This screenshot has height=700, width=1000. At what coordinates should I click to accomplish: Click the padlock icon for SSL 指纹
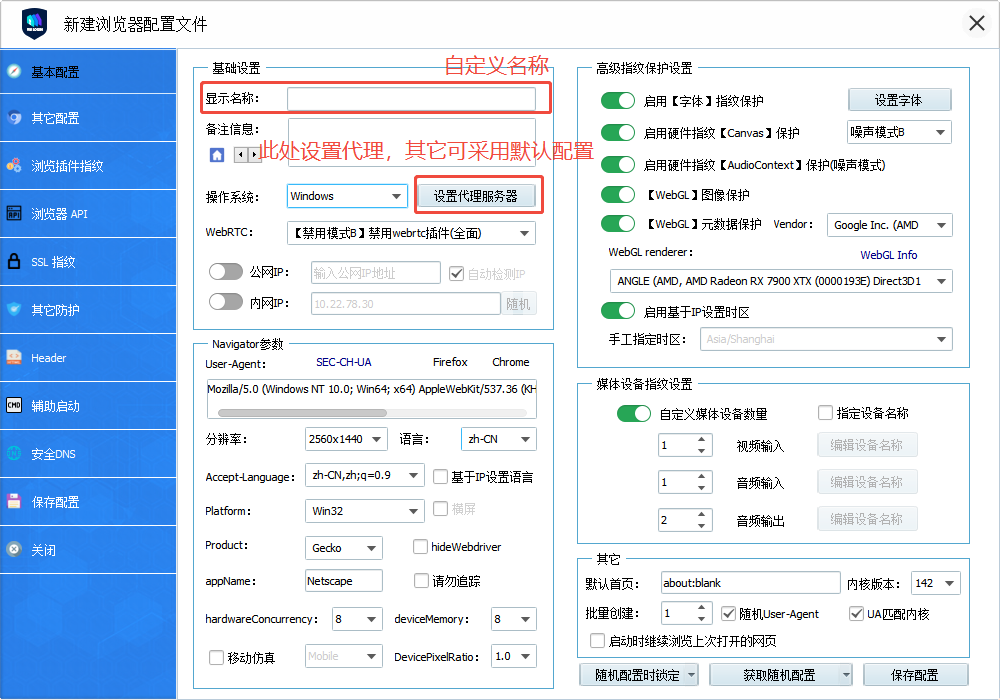point(14,261)
